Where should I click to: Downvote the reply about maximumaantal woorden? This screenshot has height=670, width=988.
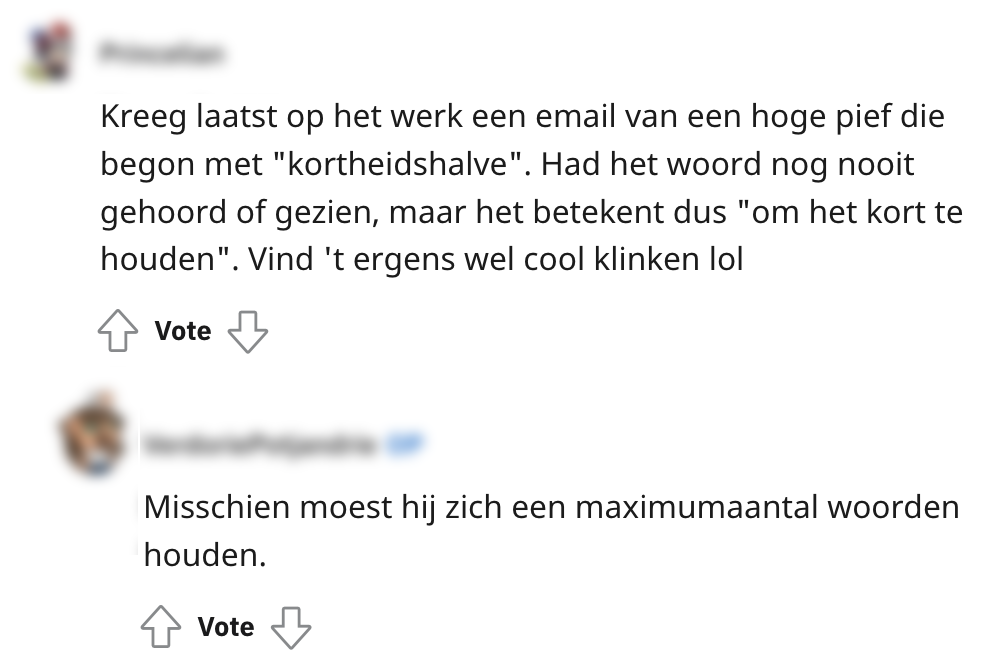click(291, 628)
